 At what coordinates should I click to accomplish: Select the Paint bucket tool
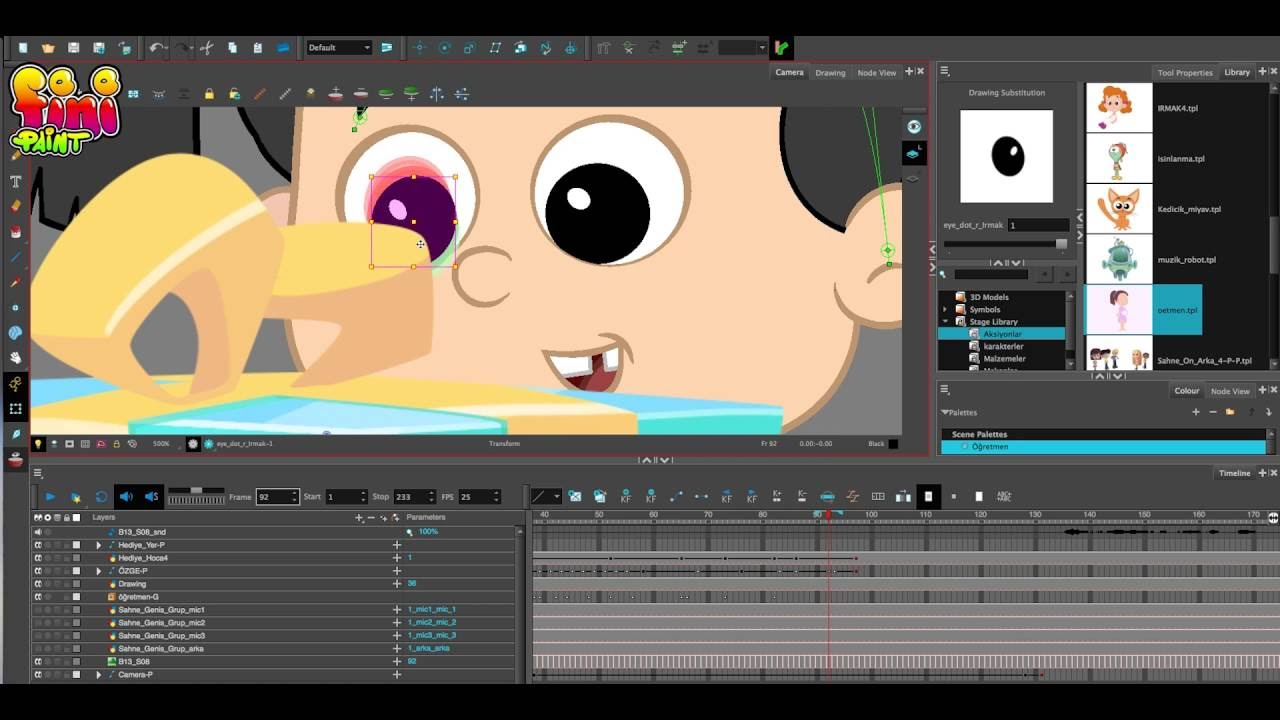[15, 232]
